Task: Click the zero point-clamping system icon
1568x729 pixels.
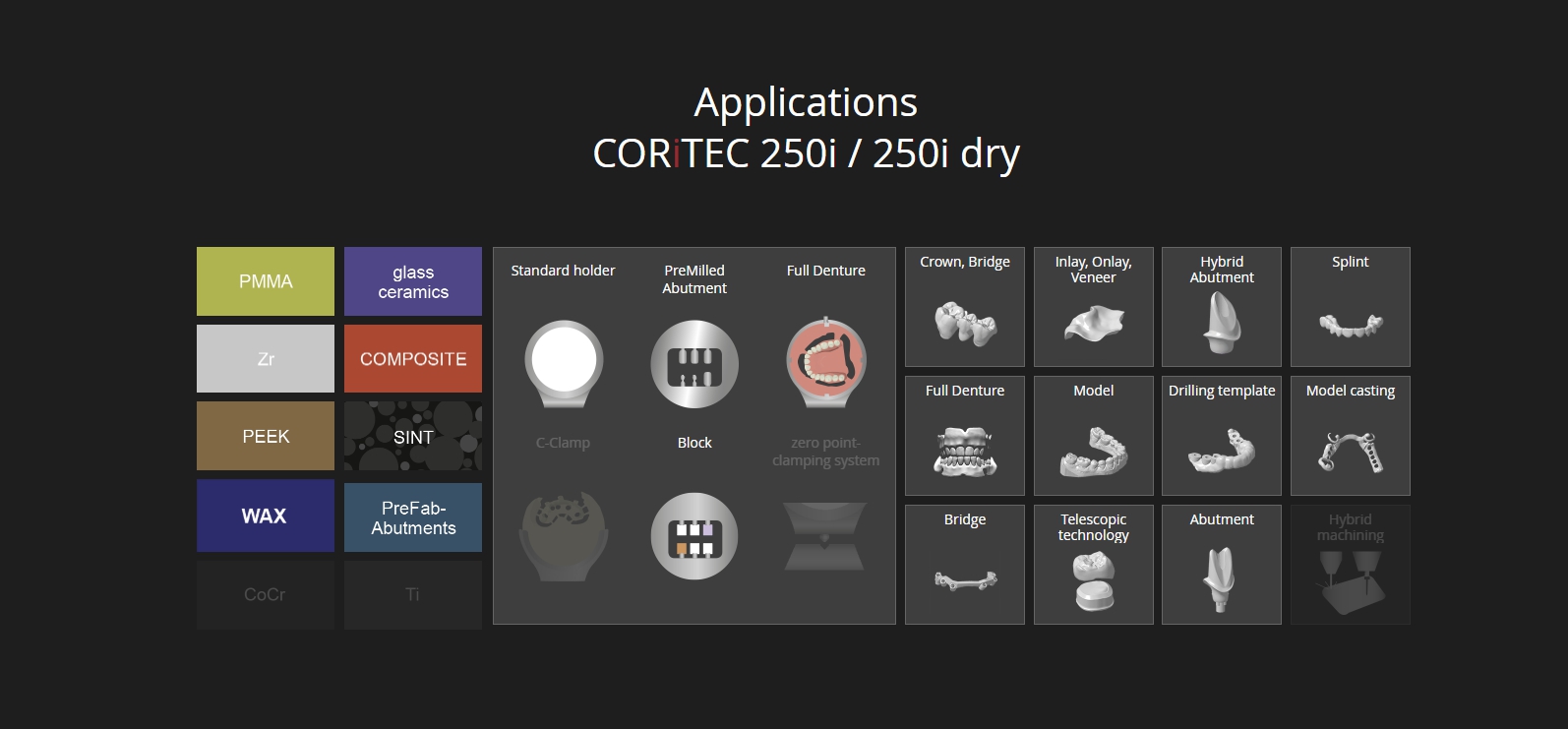Action: (825, 536)
